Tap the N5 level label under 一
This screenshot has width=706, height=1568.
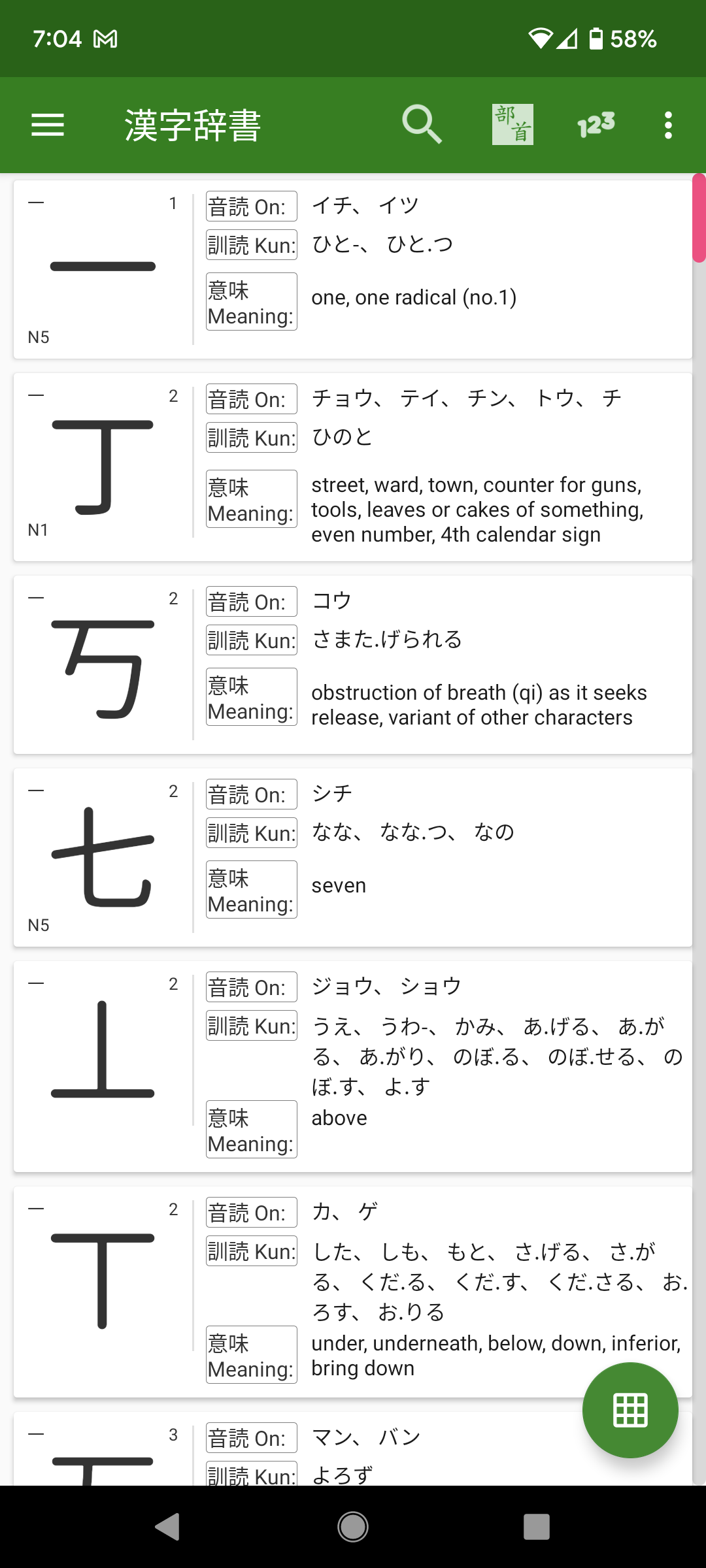[39, 337]
